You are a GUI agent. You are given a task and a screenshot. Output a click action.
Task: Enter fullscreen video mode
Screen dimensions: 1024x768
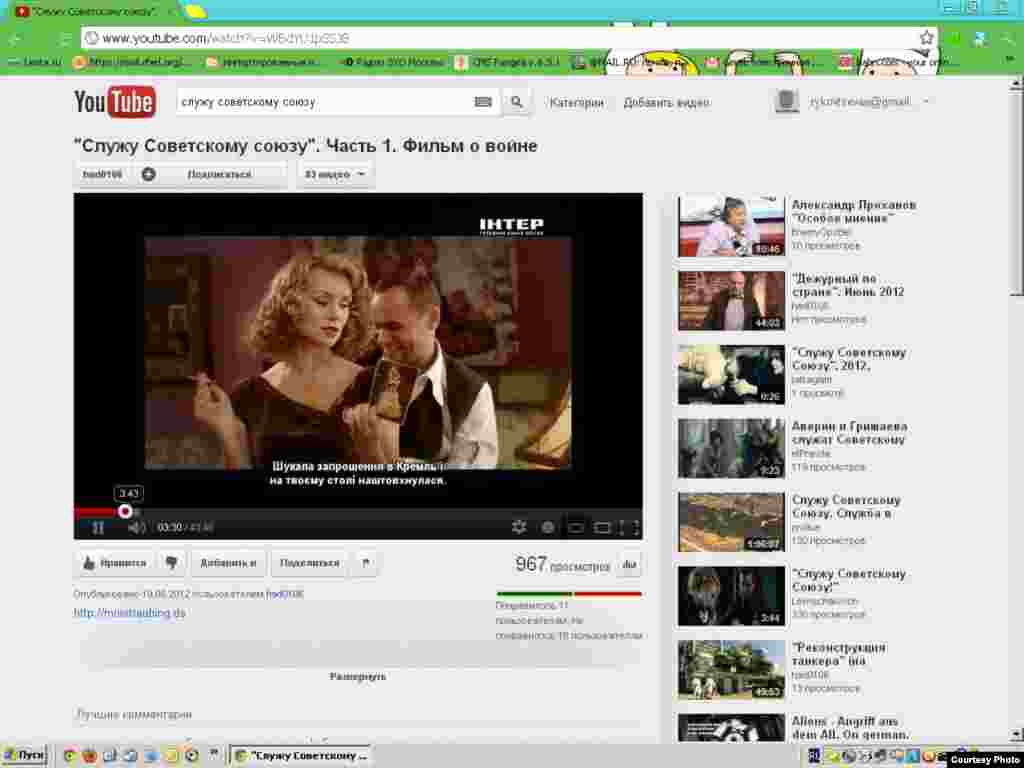[629, 527]
